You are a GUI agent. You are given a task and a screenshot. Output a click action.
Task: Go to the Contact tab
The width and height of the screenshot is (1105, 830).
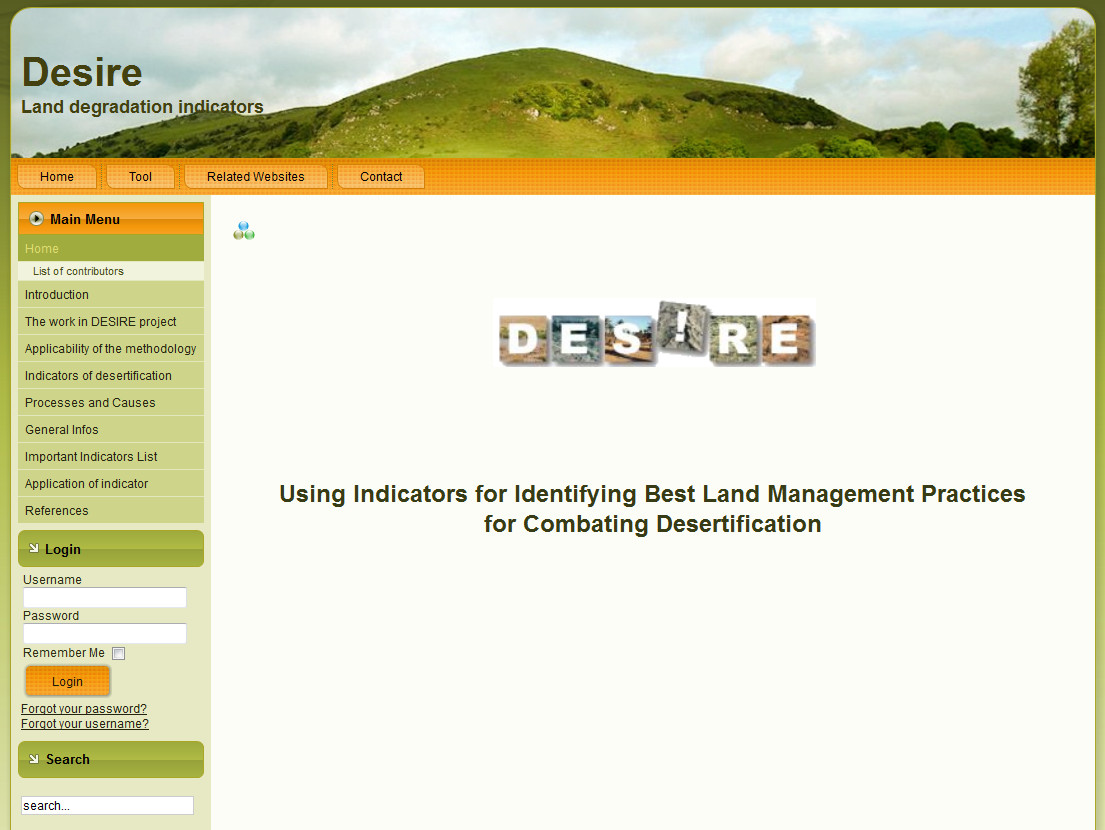click(x=381, y=177)
